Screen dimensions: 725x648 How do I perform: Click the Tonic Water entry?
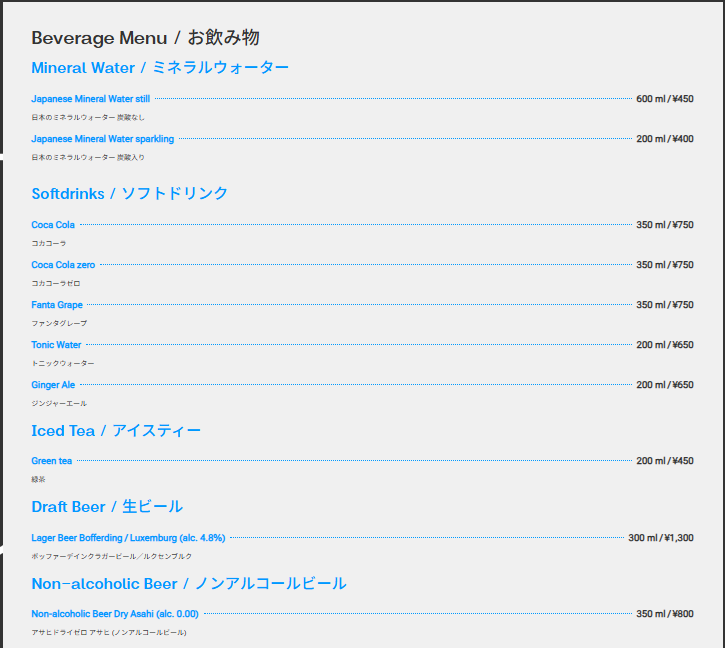coord(56,345)
